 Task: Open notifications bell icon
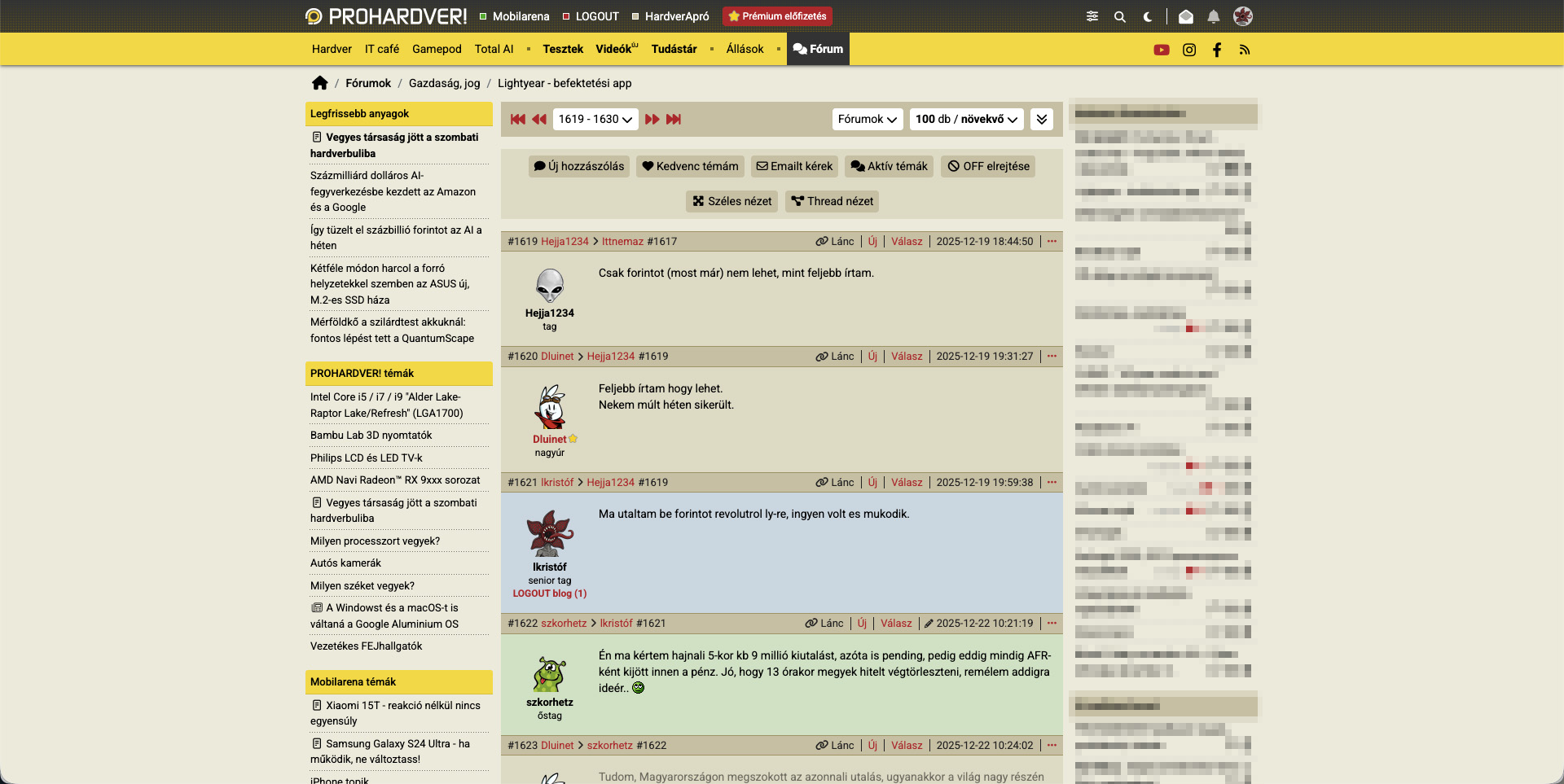pos(1214,16)
